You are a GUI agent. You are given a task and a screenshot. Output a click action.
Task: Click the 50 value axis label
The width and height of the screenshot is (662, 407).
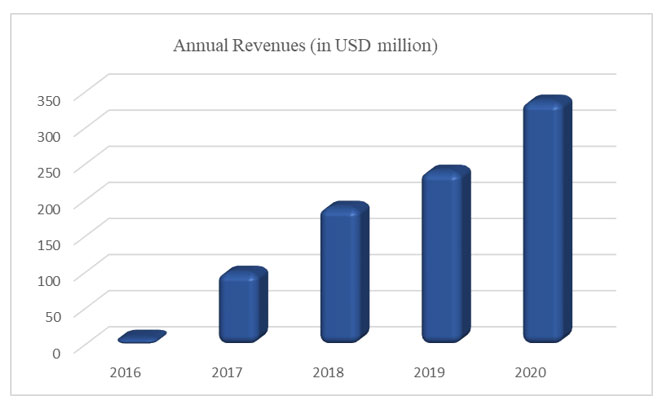coord(53,317)
